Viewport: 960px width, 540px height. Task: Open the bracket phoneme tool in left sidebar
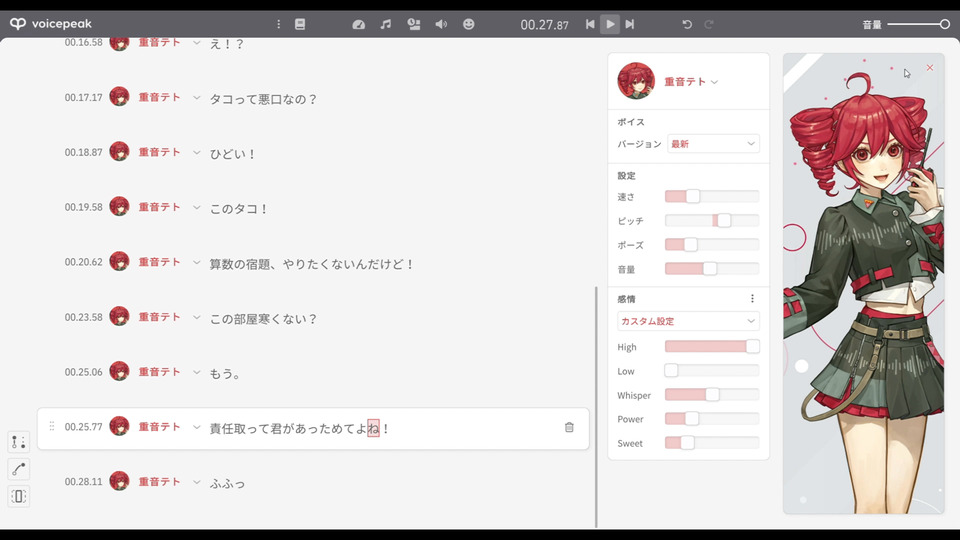pyautogui.click(x=19, y=496)
